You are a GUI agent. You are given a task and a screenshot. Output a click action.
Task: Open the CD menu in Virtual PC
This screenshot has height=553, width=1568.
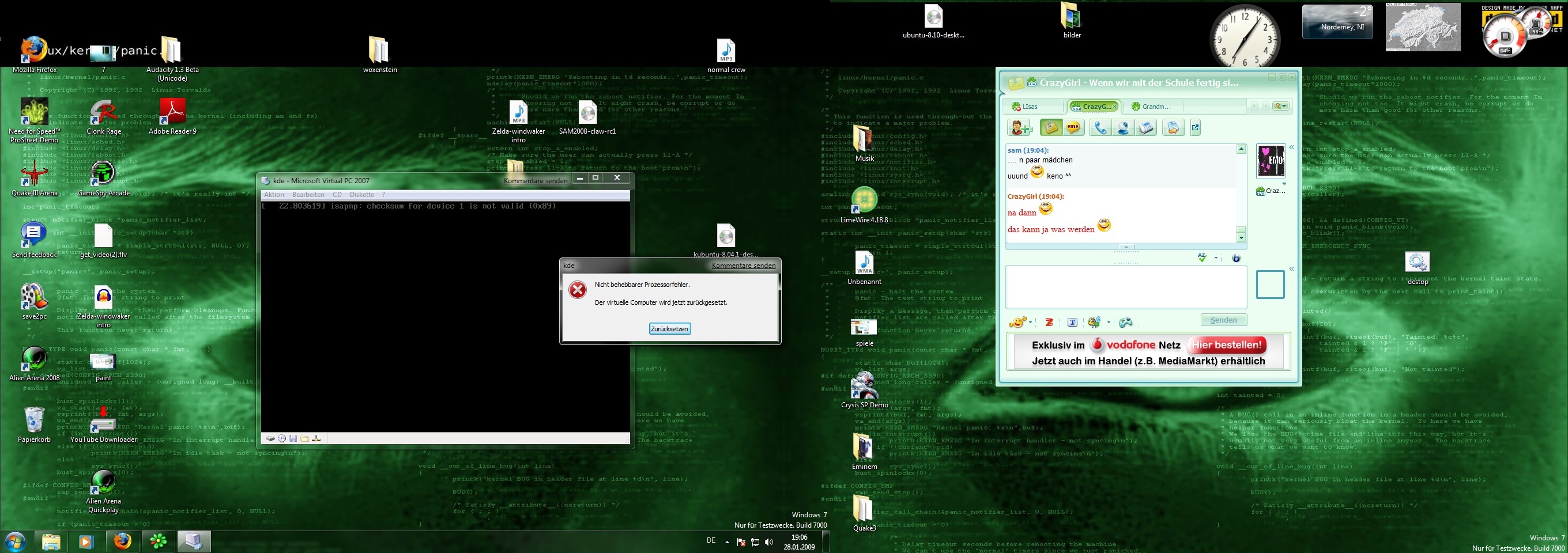click(x=337, y=195)
